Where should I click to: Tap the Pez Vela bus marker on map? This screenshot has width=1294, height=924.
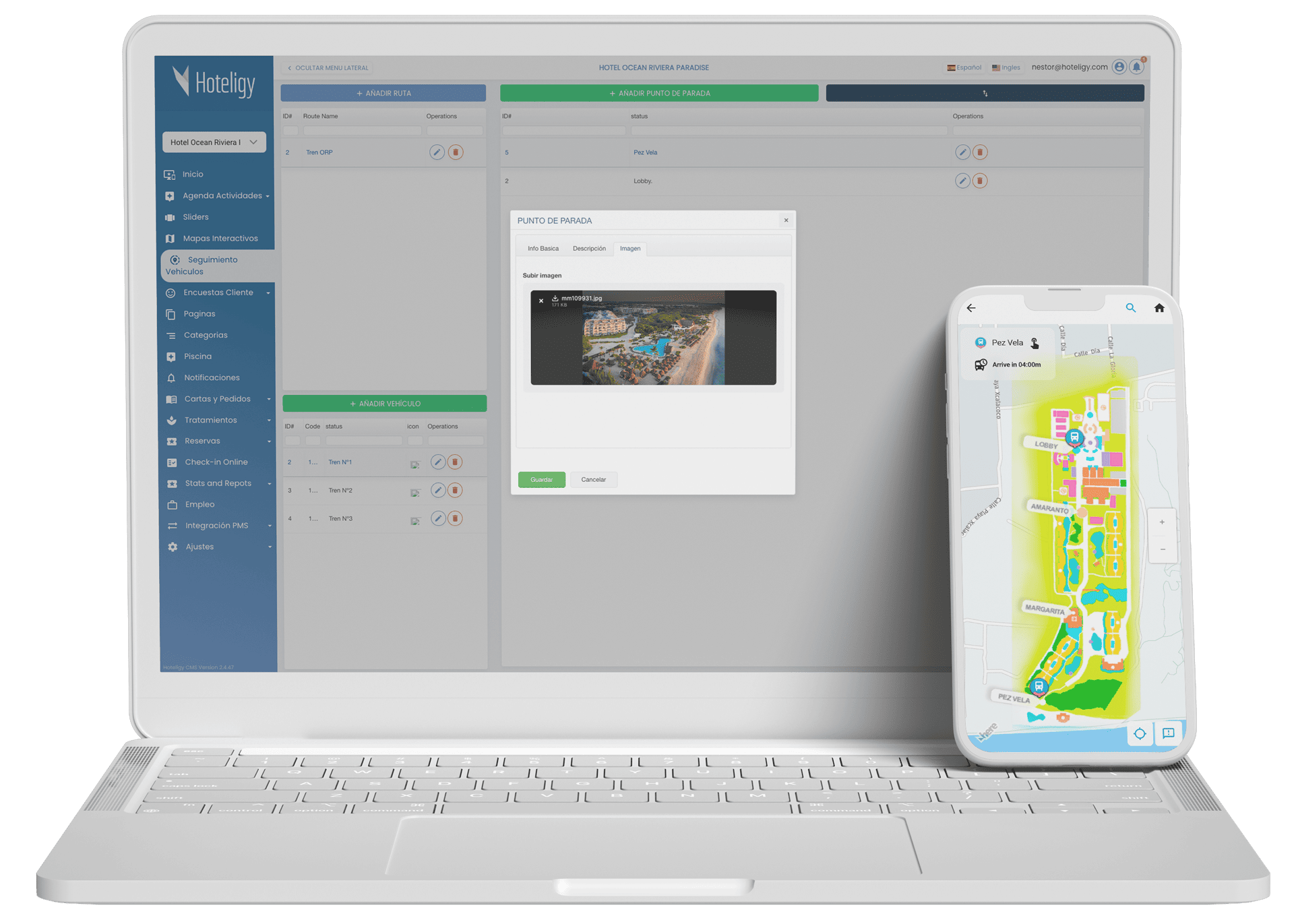point(1039,687)
